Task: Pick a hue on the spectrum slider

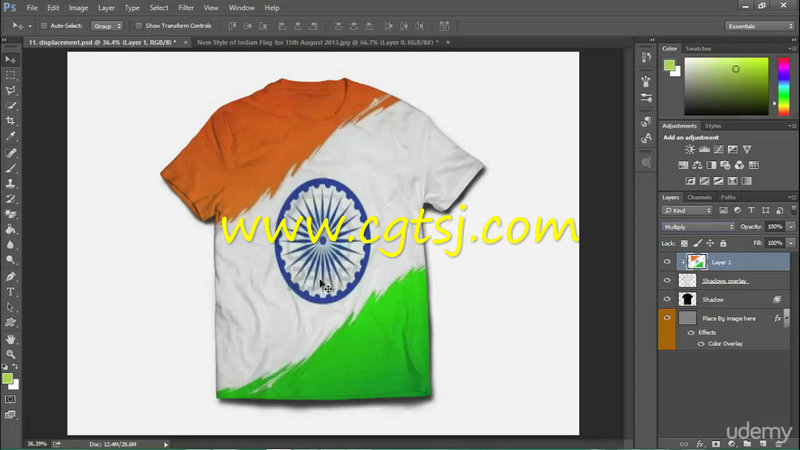Action: (784, 86)
